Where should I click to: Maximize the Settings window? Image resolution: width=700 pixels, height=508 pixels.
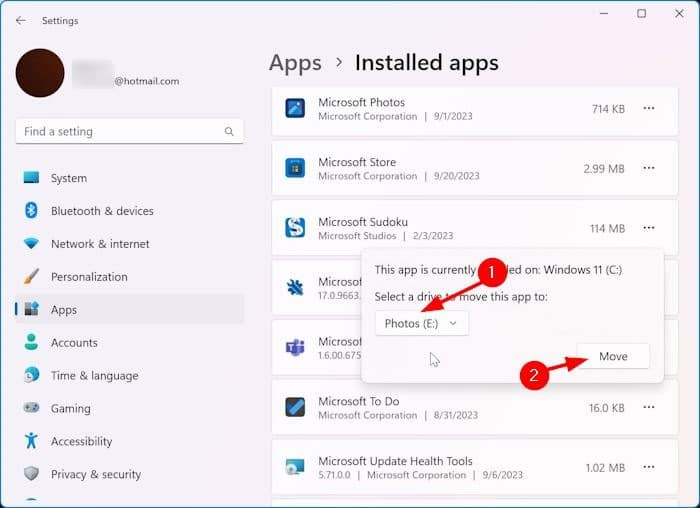click(x=642, y=14)
